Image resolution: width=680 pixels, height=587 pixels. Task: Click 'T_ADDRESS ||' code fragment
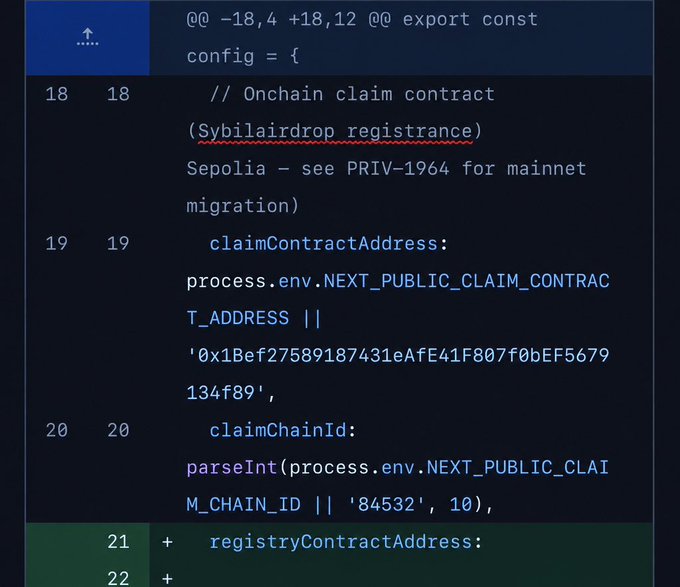(254, 318)
